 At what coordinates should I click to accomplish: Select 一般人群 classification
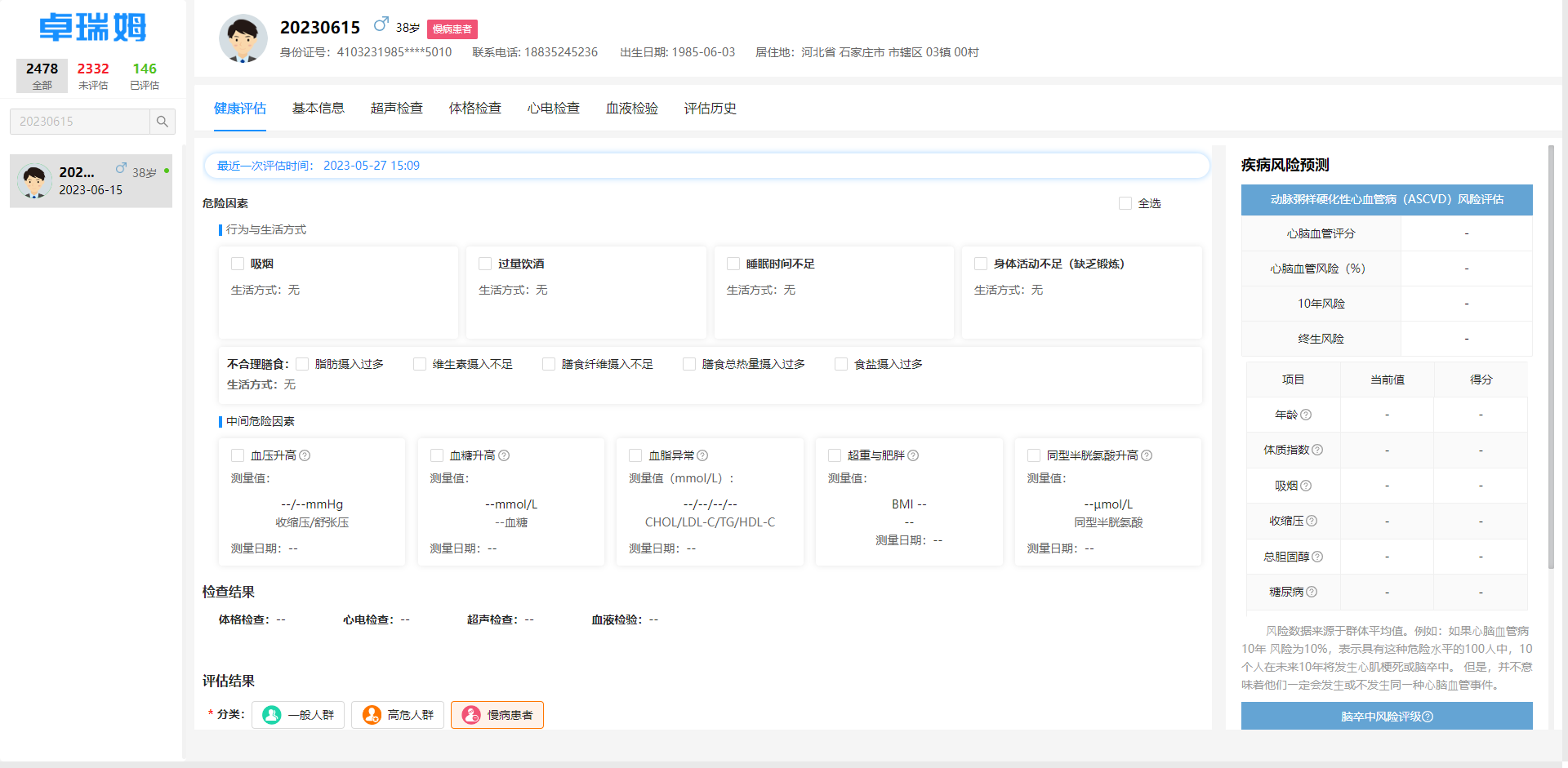[298, 715]
